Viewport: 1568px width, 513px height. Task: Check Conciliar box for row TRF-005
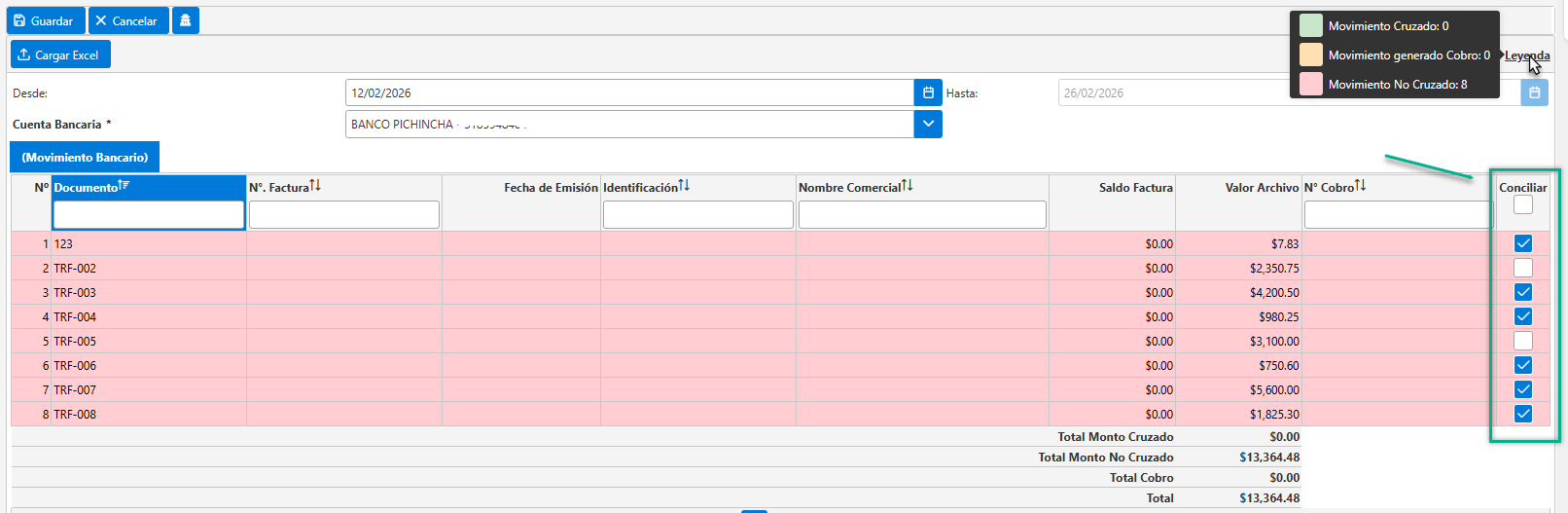[1523, 341]
